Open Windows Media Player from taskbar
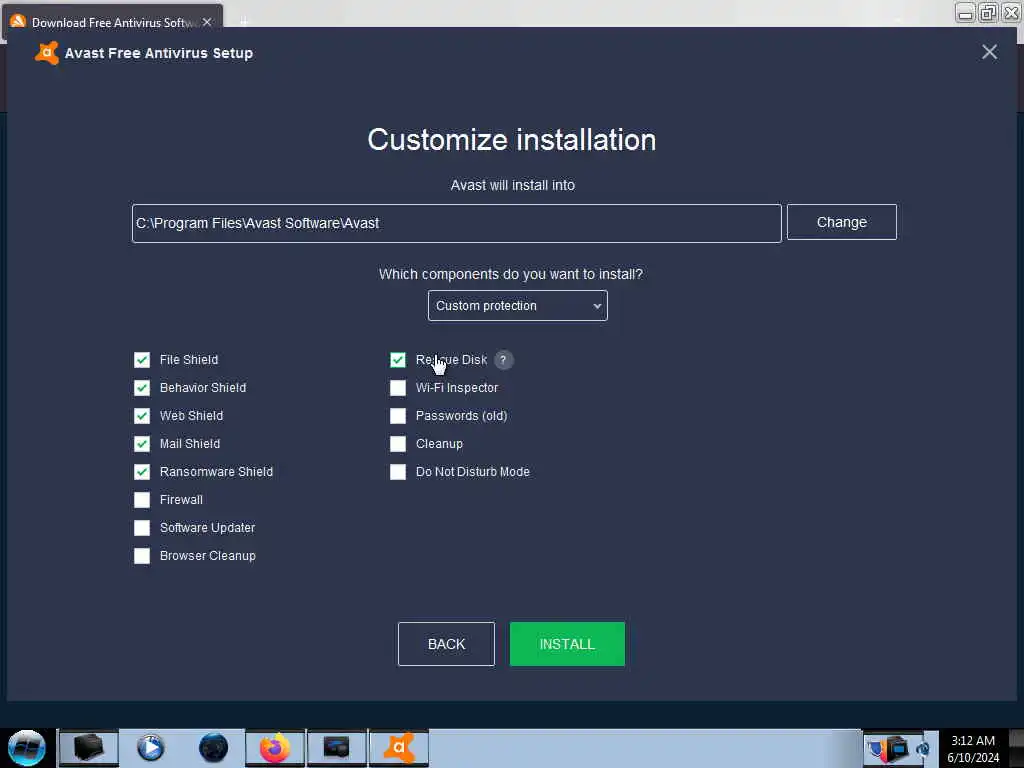 click(150, 748)
